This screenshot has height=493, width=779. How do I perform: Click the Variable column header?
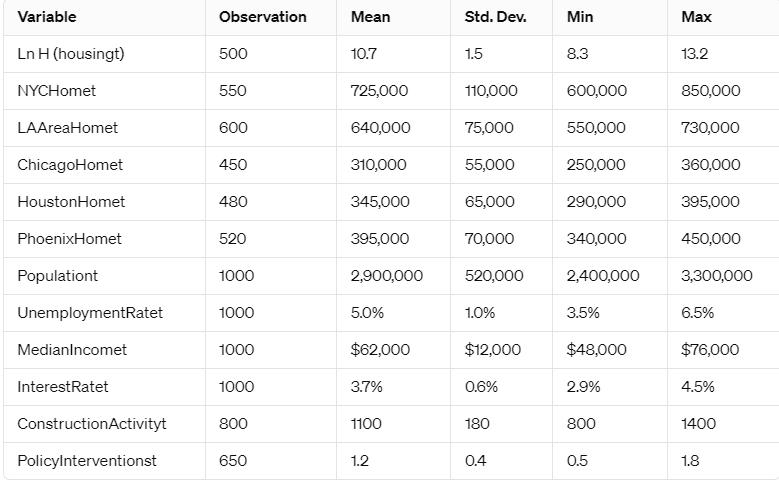[47, 17]
